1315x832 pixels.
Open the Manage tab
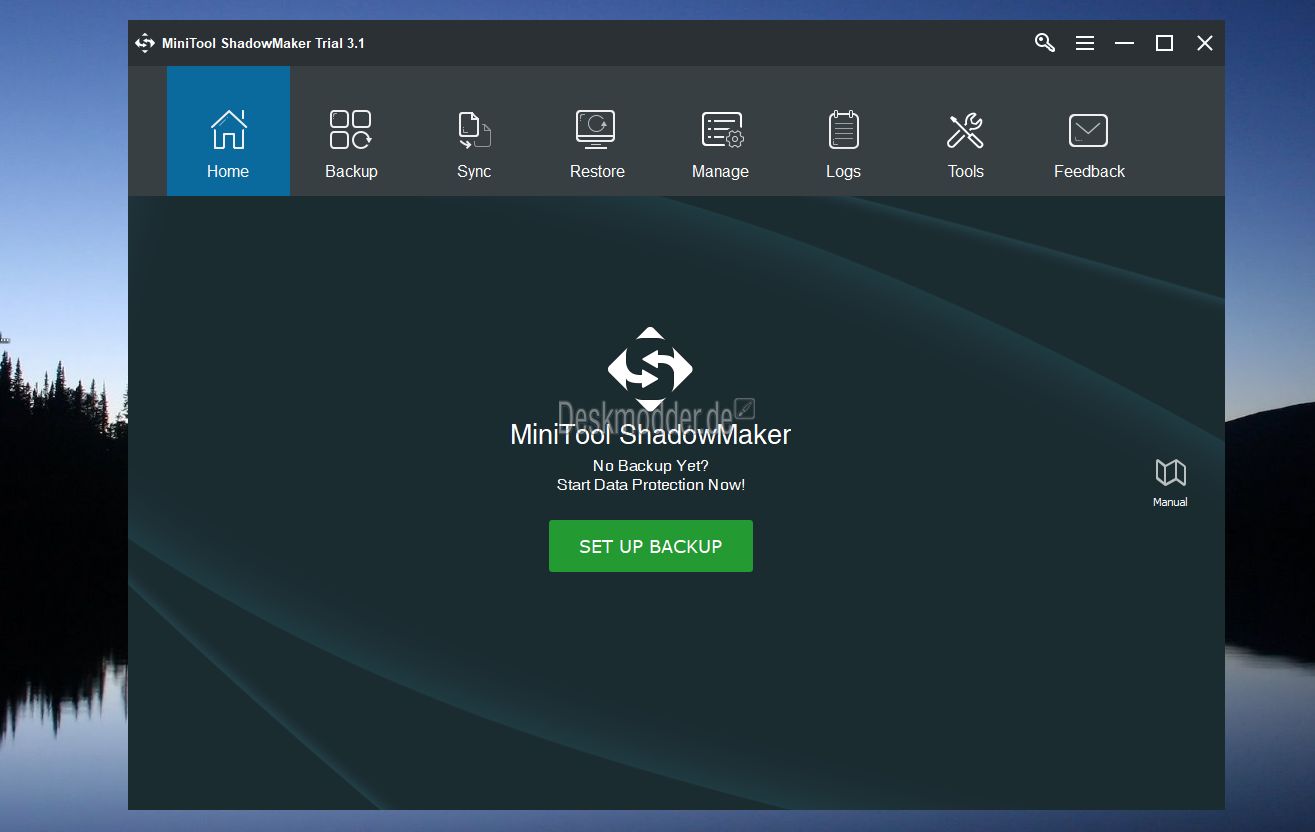pyautogui.click(x=720, y=131)
